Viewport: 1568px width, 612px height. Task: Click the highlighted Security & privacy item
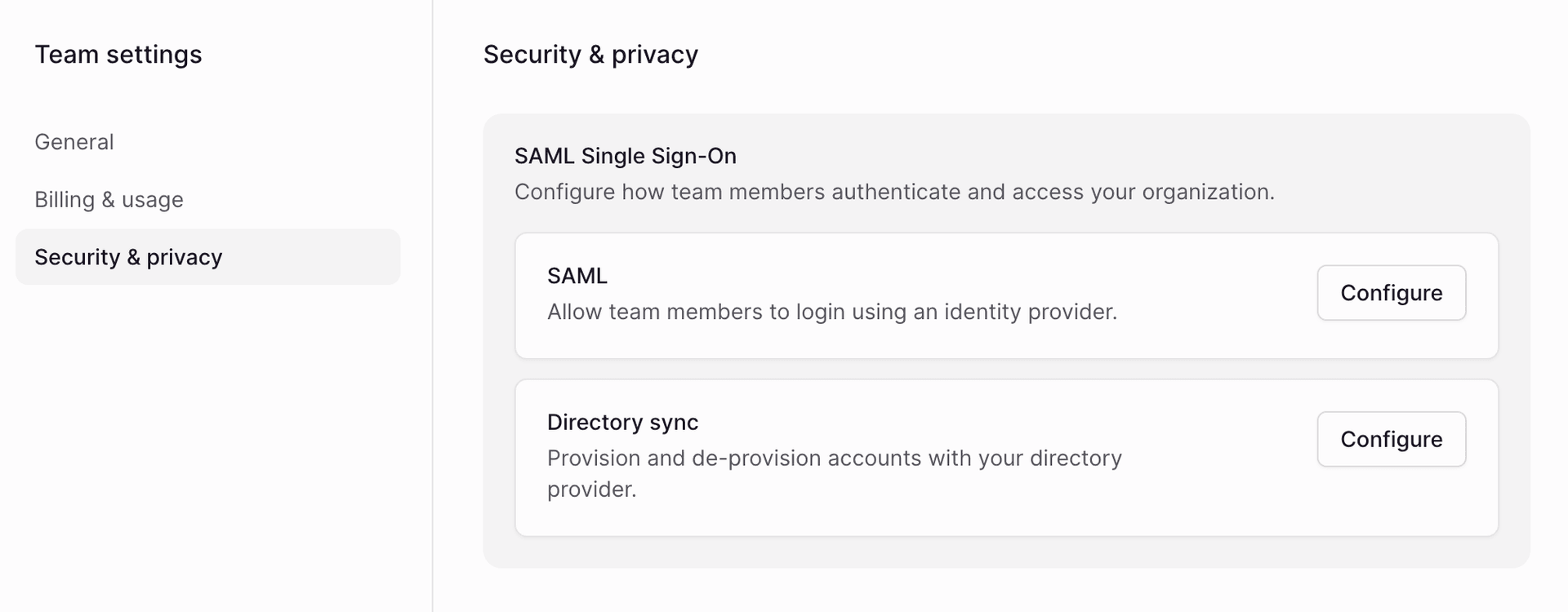[128, 257]
